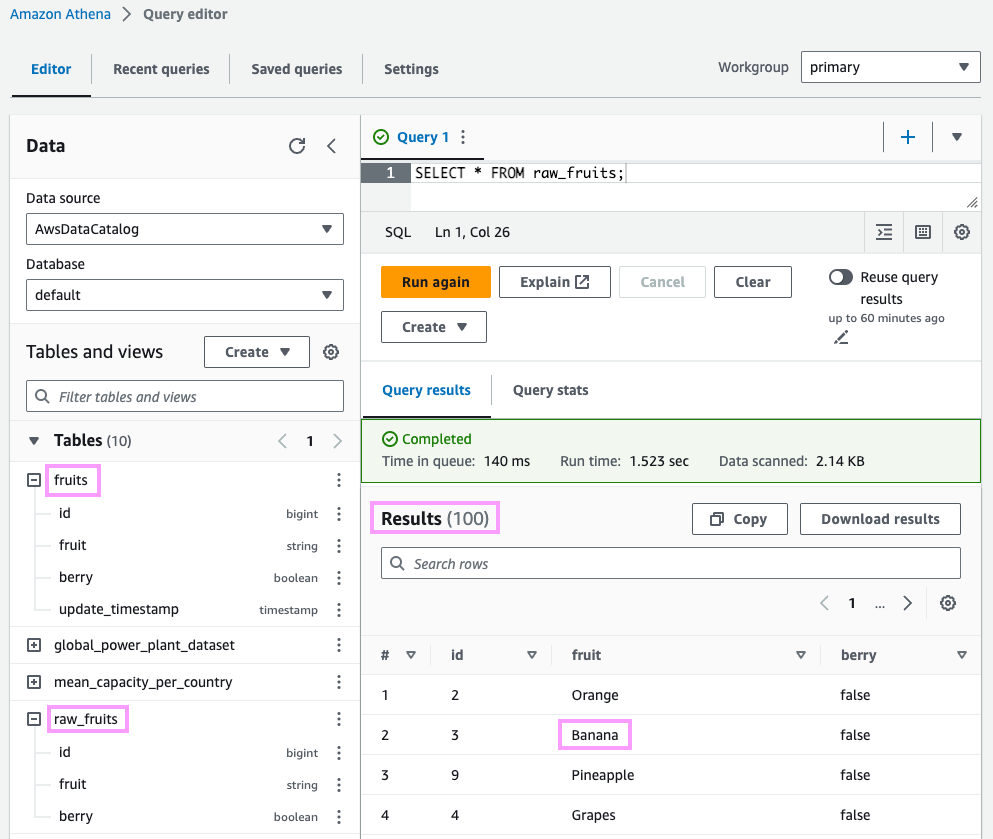Collapse the Data side panel
Viewport: 993px width, 839px height.
(332, 146)
